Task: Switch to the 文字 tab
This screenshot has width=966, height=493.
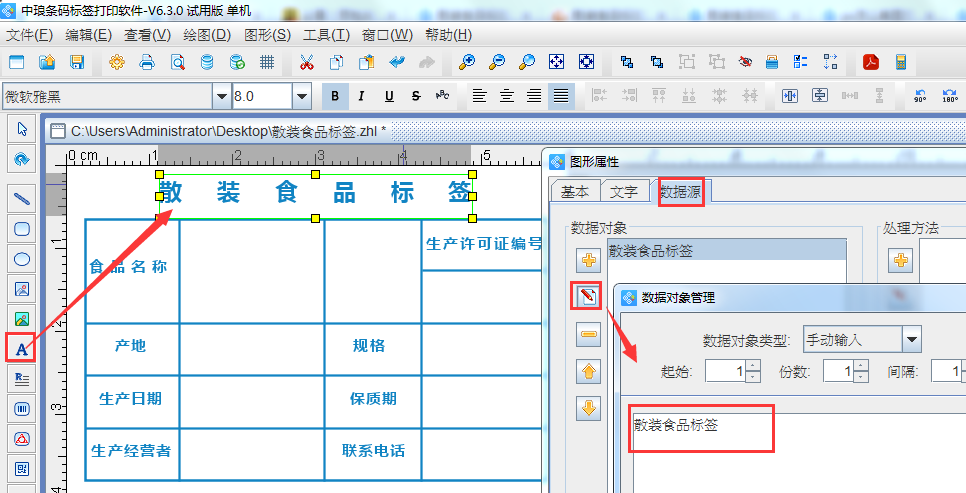Action: tap(624, 192)
